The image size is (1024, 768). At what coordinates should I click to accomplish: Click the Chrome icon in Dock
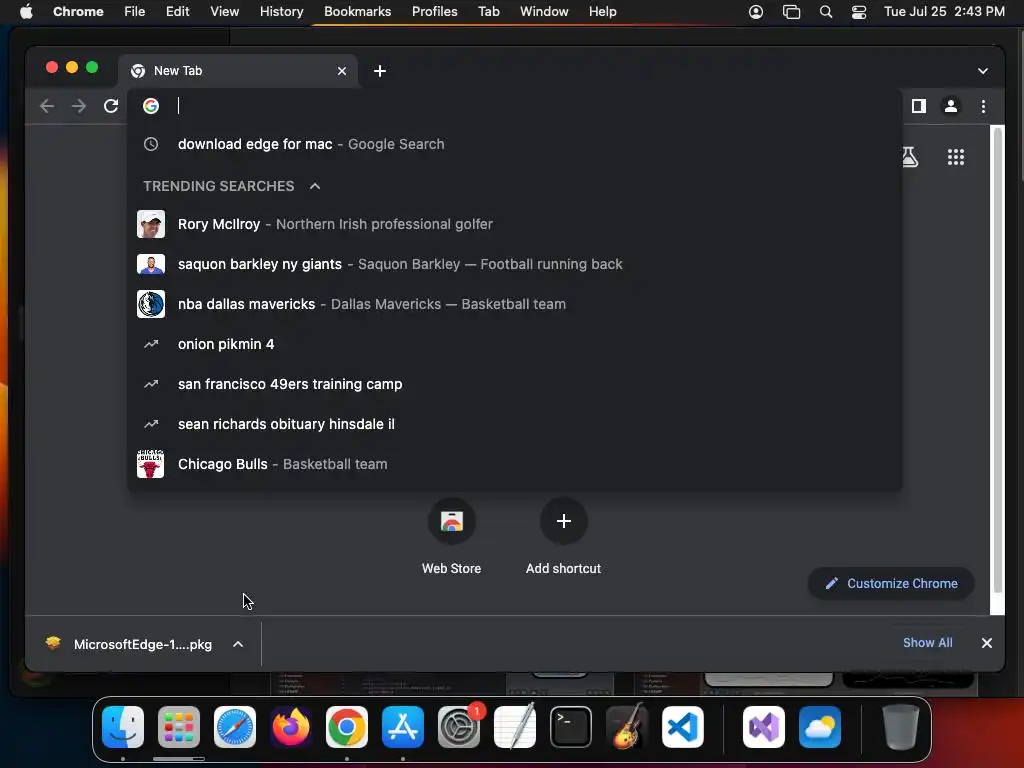(347, 727)
